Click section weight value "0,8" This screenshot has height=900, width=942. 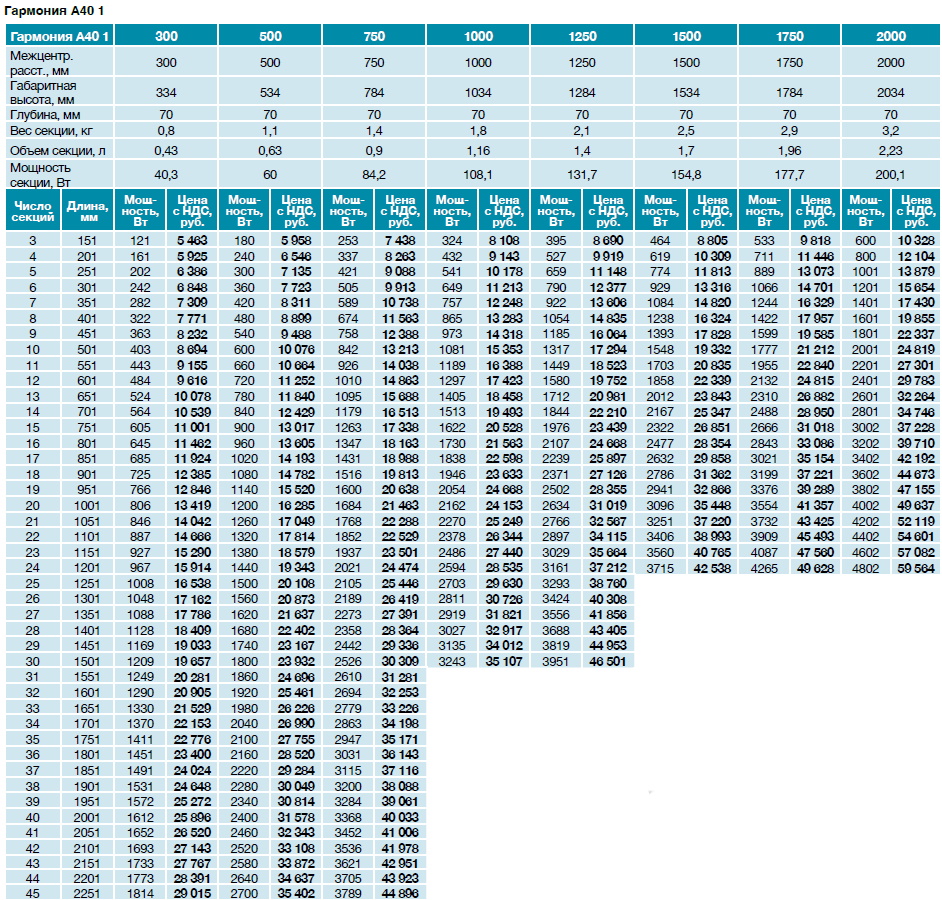[166, 131]
